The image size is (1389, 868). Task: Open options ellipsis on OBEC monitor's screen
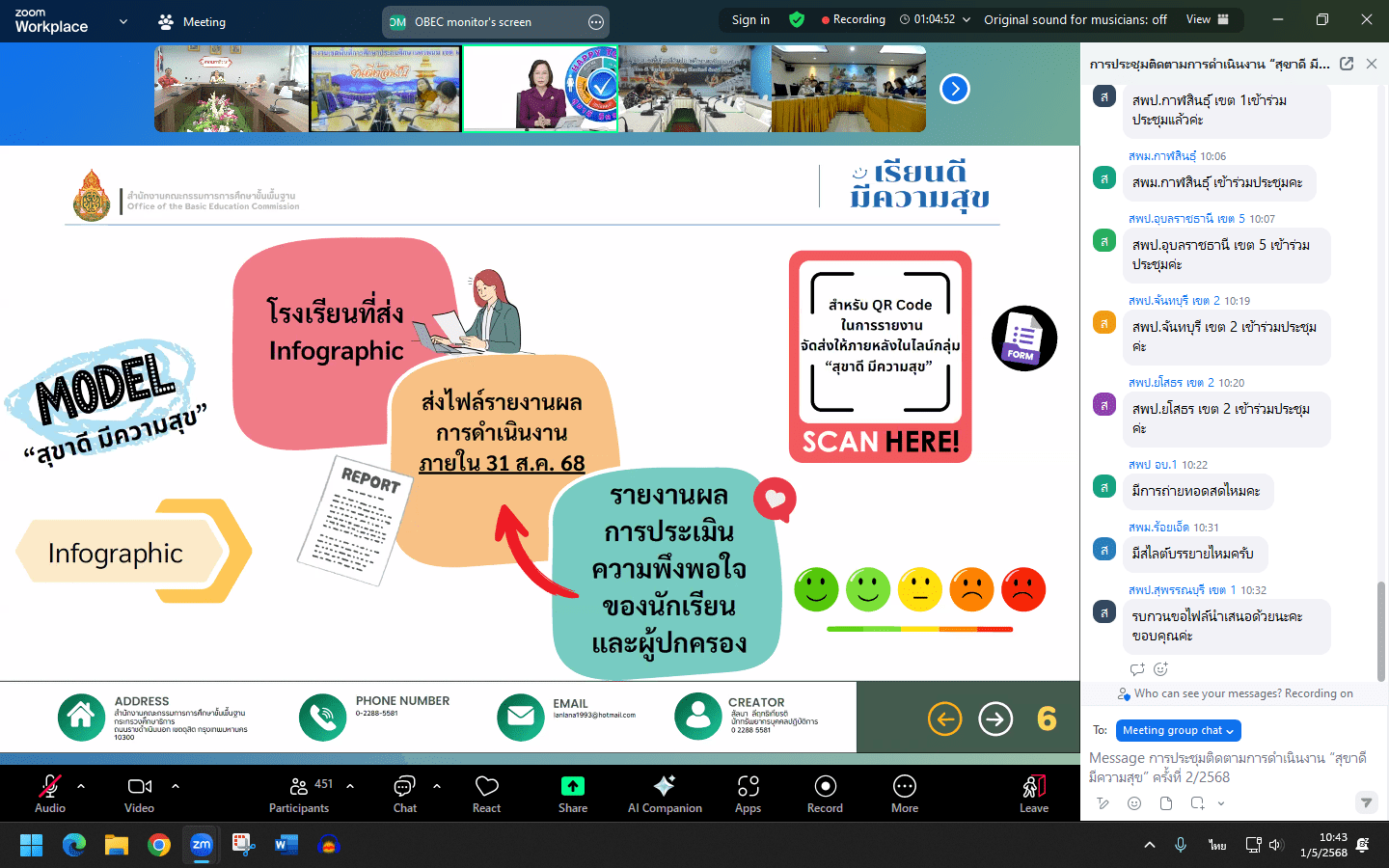pos(596,21)
